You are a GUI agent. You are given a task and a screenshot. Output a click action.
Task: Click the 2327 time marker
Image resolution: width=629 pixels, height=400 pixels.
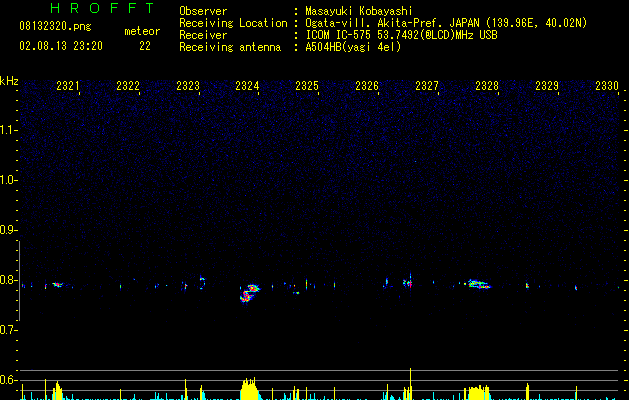[427, 86]
